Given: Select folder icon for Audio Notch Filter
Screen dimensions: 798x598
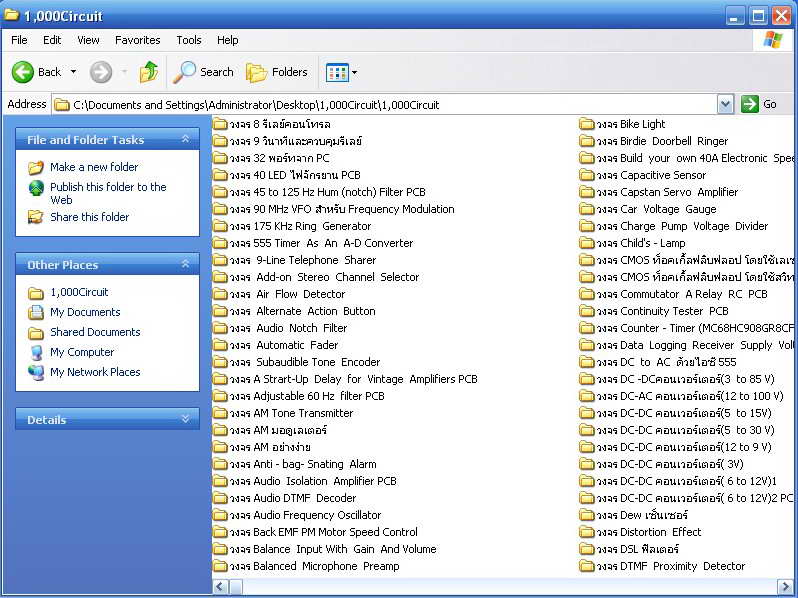Looking at the screenshot, I should (220, 328).
